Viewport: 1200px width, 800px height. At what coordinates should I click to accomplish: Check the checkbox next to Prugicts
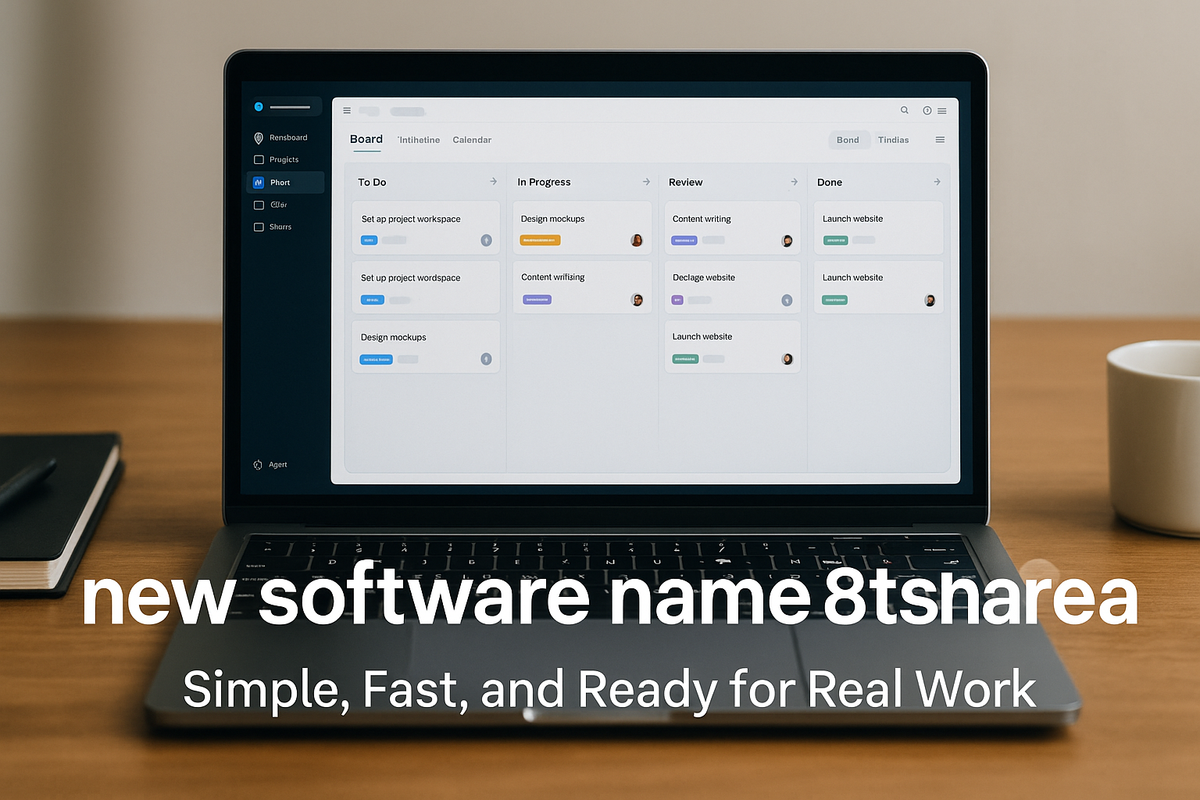click(x=258, y=159)
